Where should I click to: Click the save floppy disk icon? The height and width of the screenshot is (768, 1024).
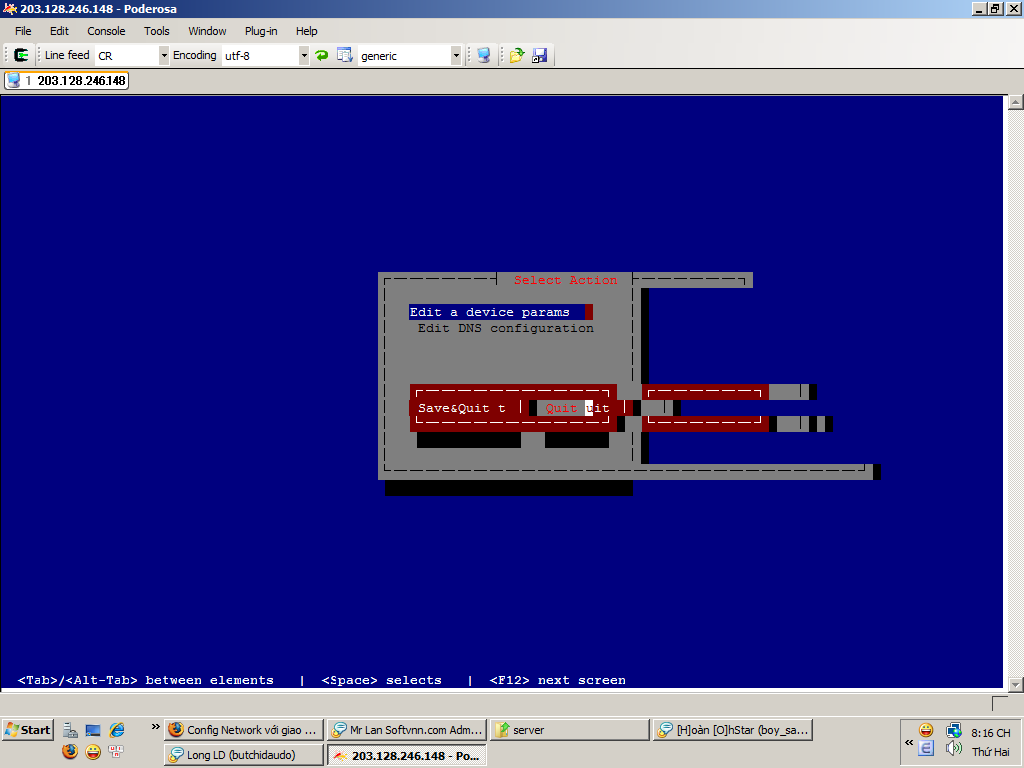pyautogui.click(x=540, y=56)
